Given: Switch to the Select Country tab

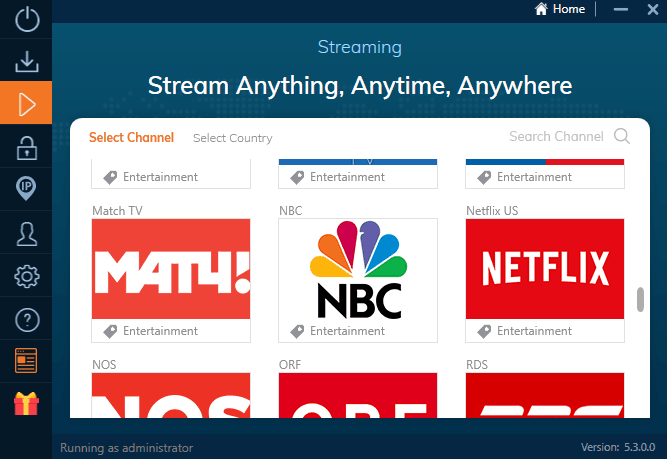Looking at the screenshot, I should coord(232,138).
